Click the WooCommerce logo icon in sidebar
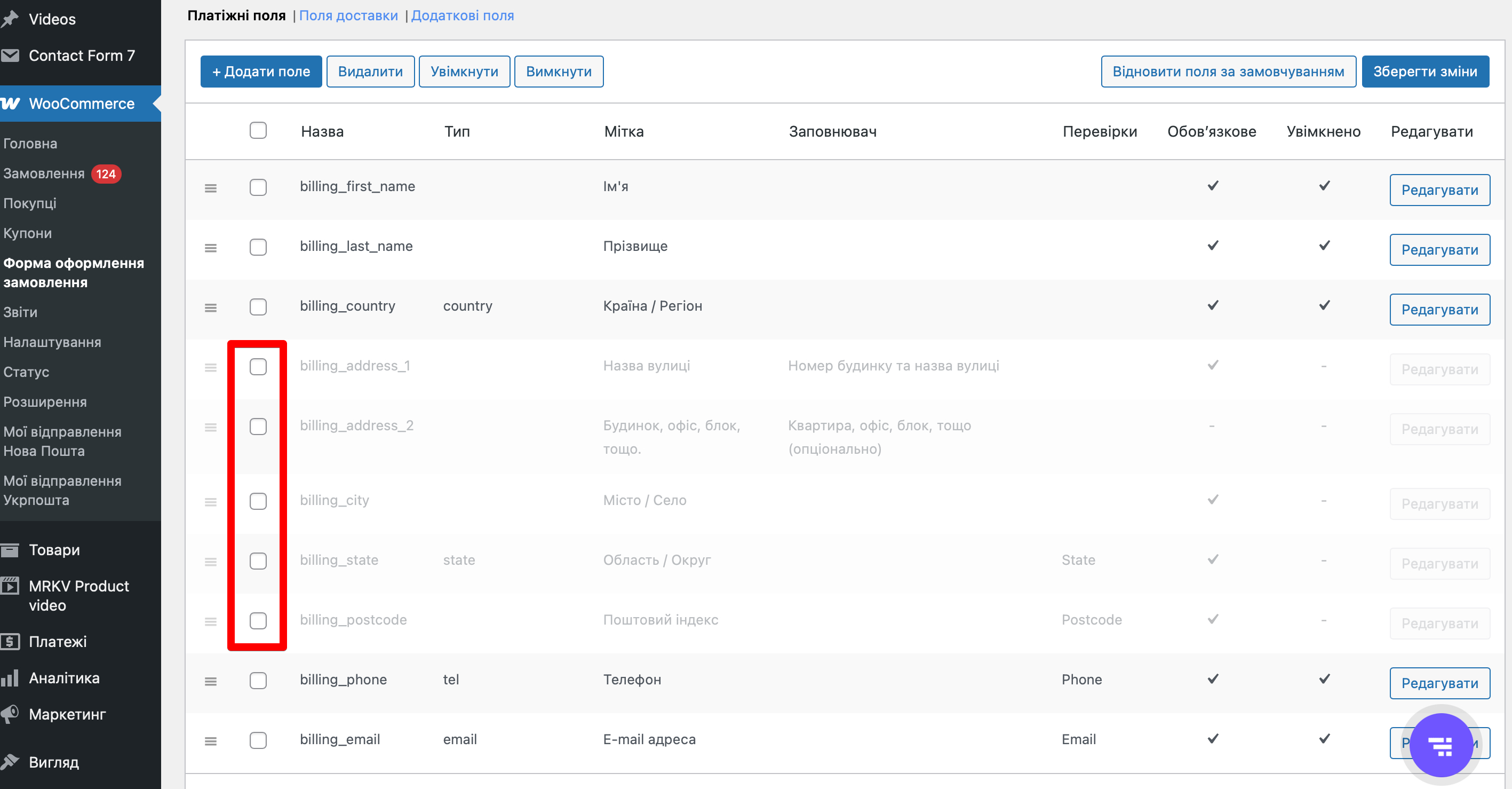Viewport: 1512px width, 789px height. (x=11, y=104)
